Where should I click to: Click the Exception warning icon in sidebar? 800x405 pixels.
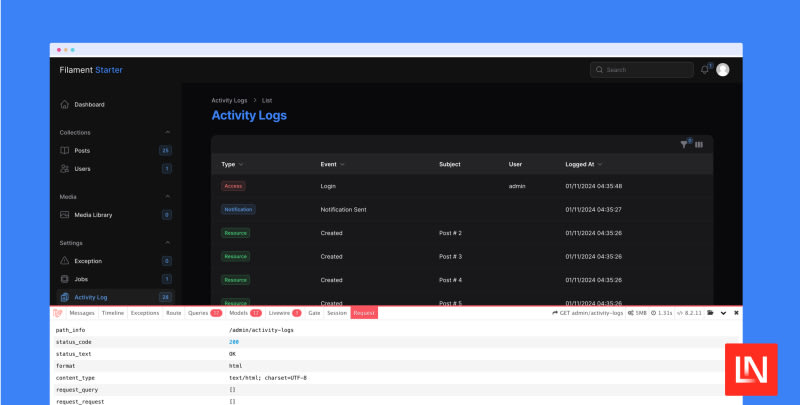click(64, 260)
